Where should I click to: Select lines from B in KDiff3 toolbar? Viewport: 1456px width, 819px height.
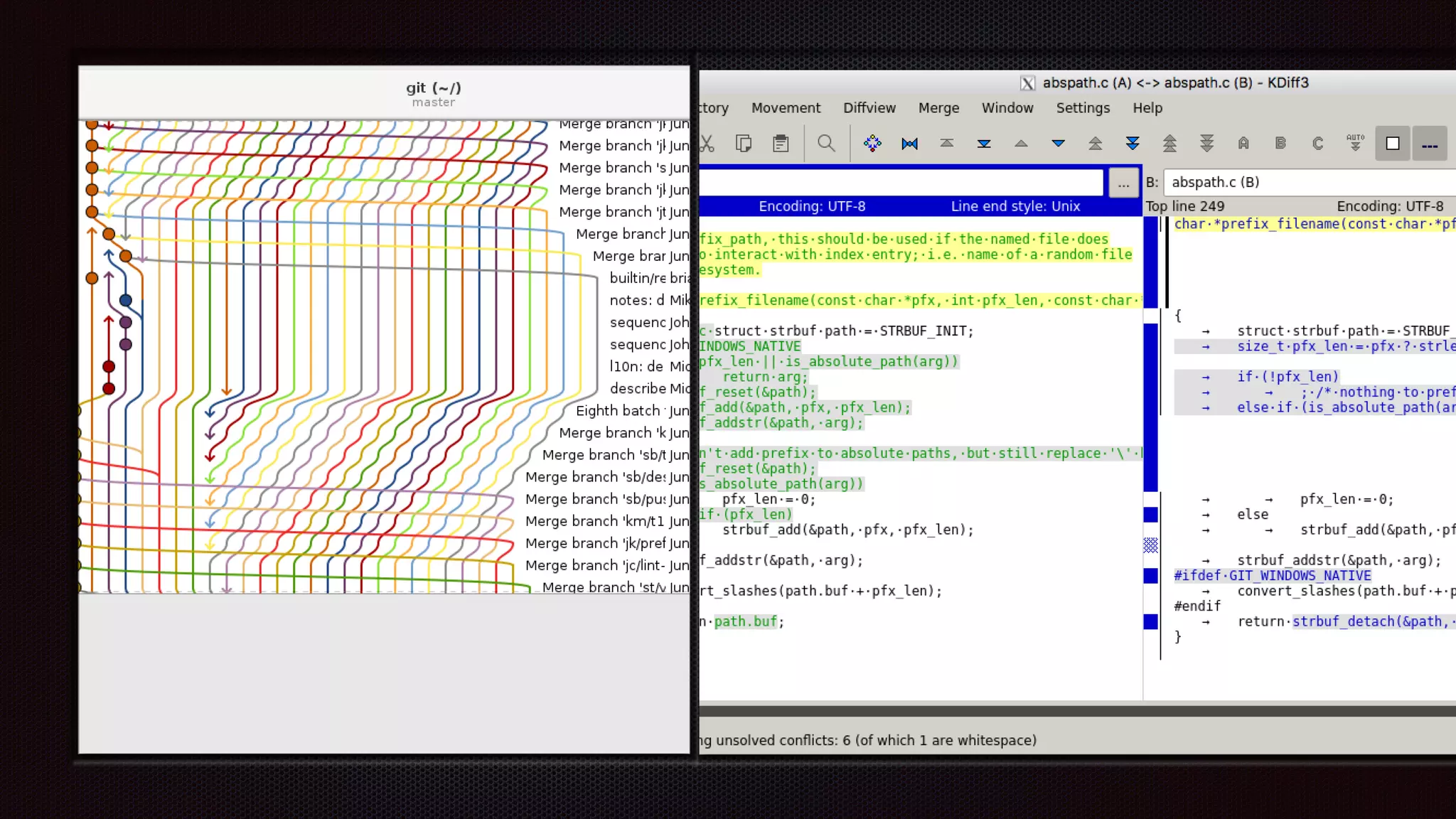coord(1280,144)
